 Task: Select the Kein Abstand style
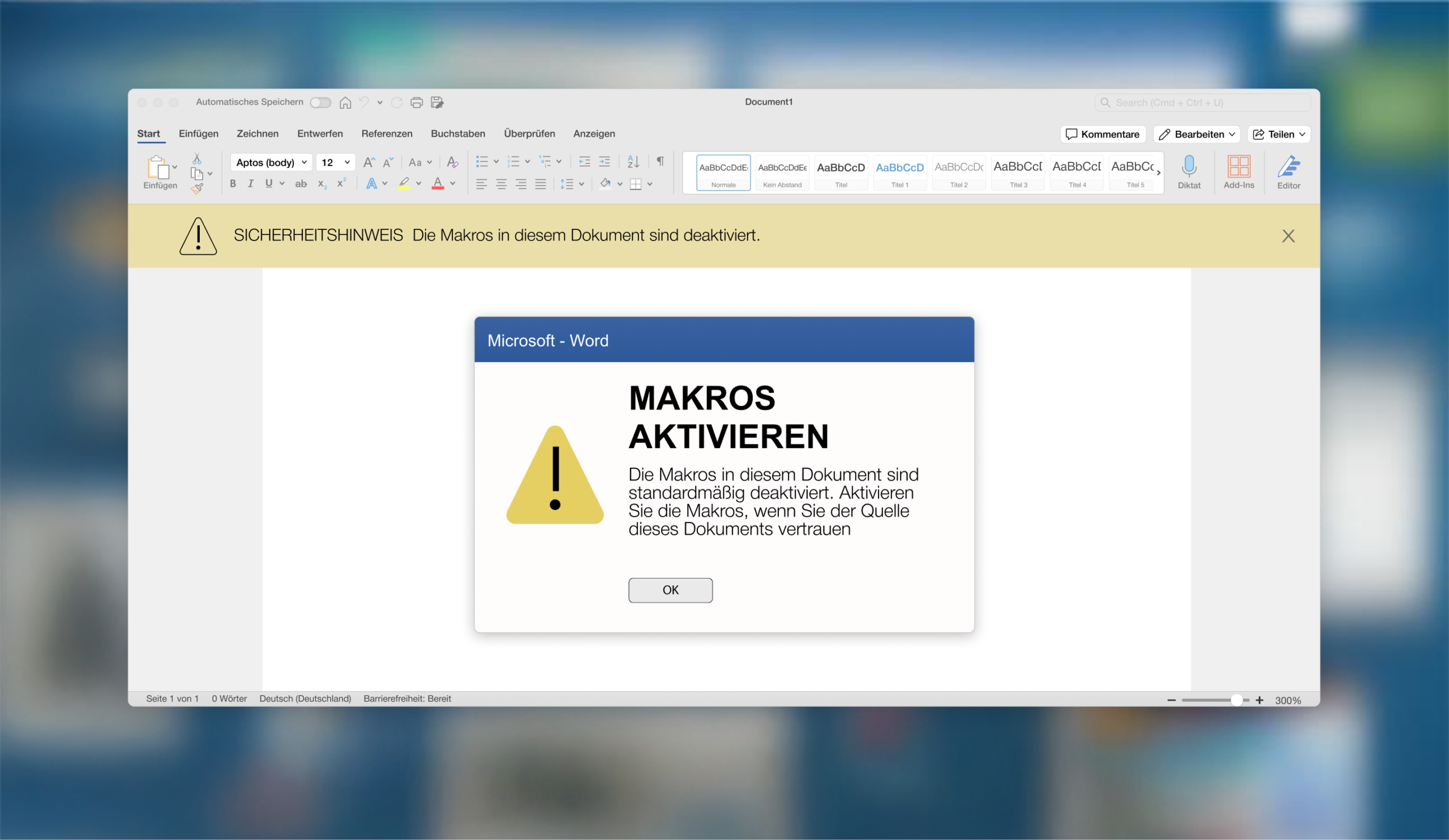782,173
